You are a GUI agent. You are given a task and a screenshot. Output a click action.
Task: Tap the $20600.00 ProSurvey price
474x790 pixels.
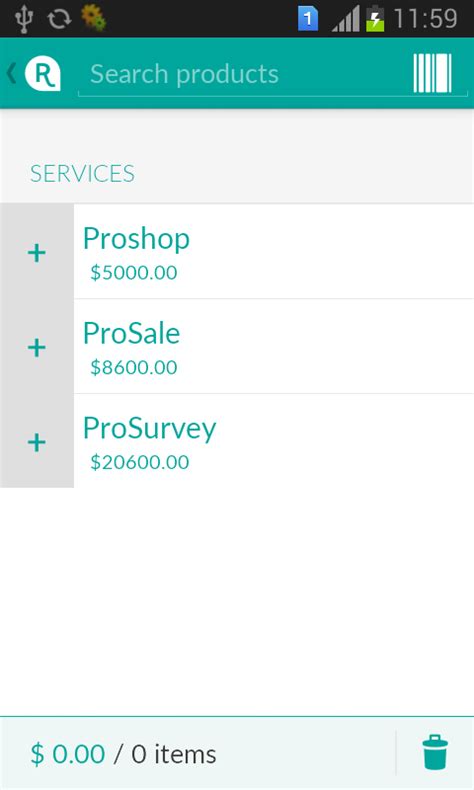pyautogui.click(x=140, y=462)
